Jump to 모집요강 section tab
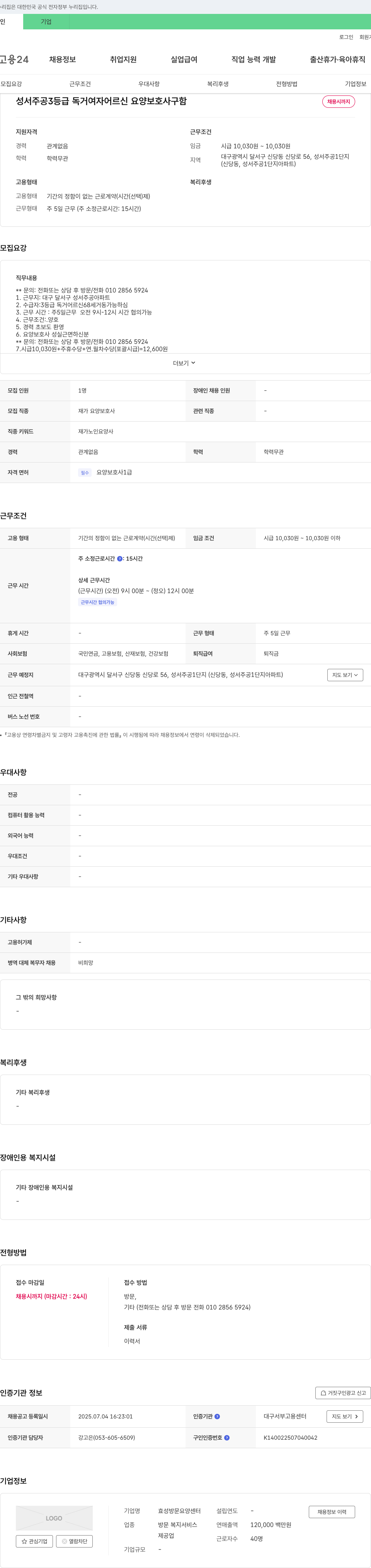Screen dimensions: 371x1568 click(x=11, y=84)
